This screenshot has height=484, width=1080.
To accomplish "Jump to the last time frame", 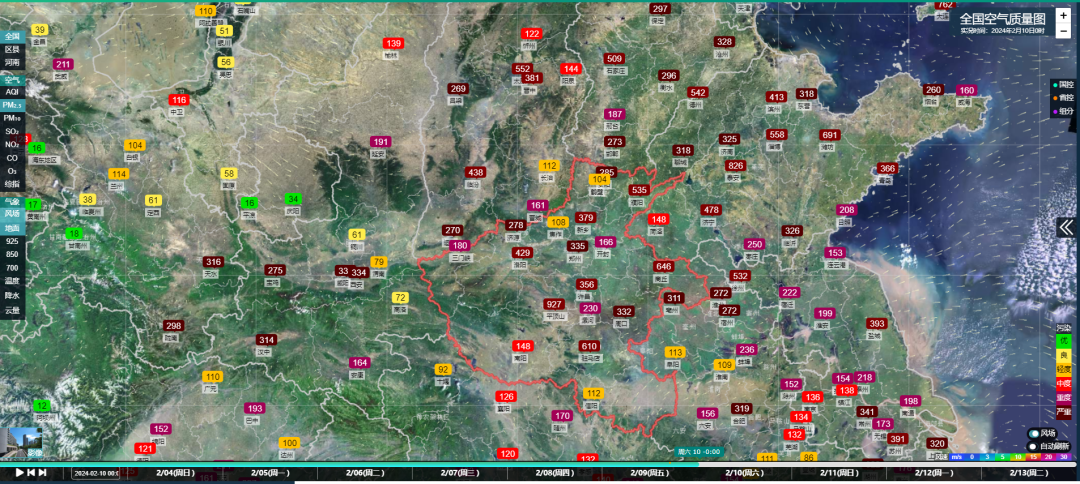I will pos(43,473).
